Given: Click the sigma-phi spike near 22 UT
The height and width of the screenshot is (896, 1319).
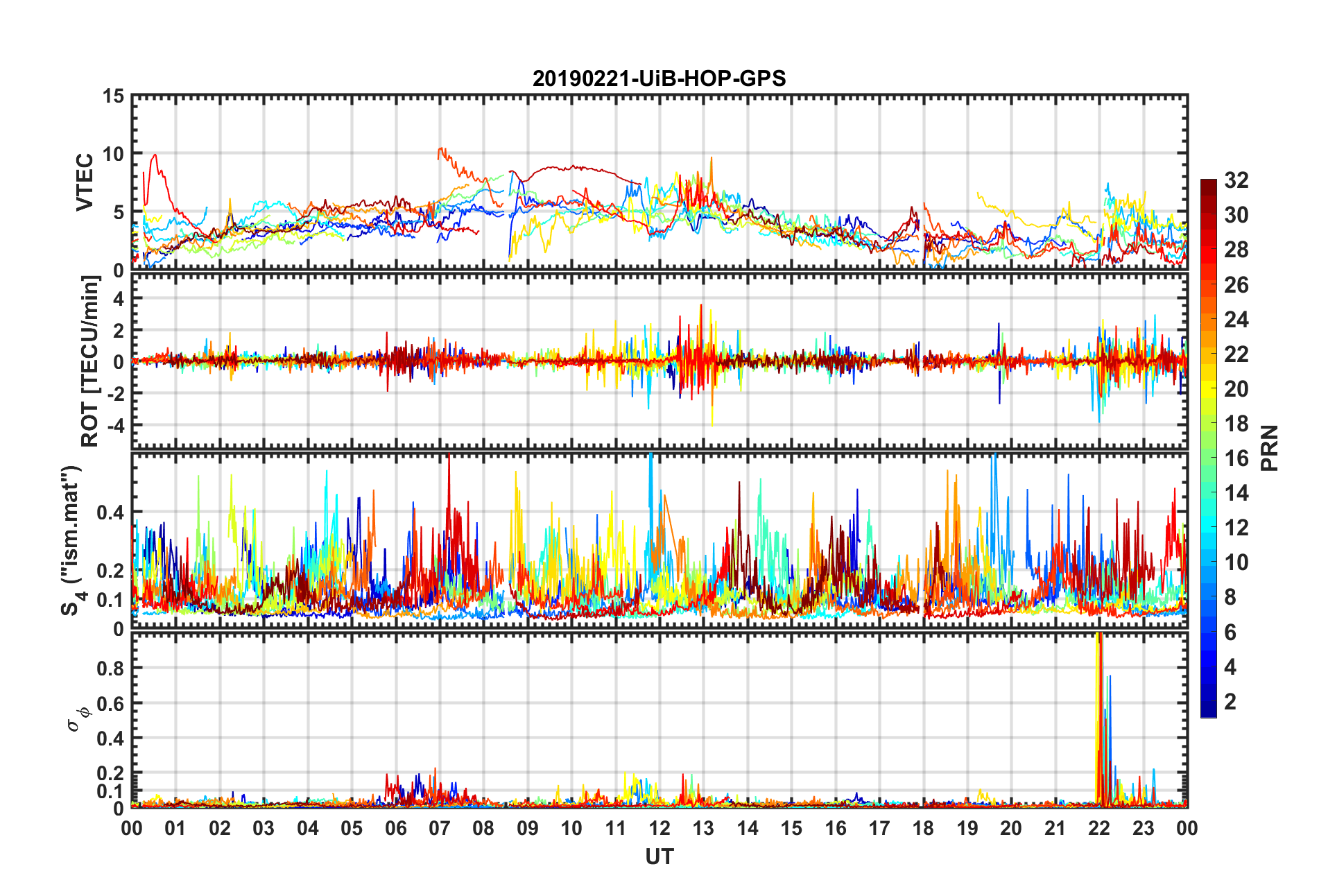Looking at the screenshot, I should (x=1100, y=719).
